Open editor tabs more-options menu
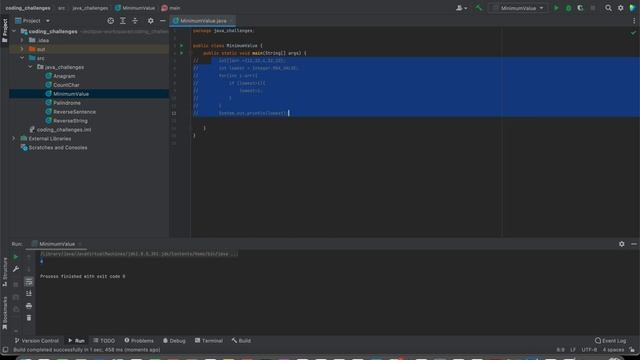 [x=634, y=20]
